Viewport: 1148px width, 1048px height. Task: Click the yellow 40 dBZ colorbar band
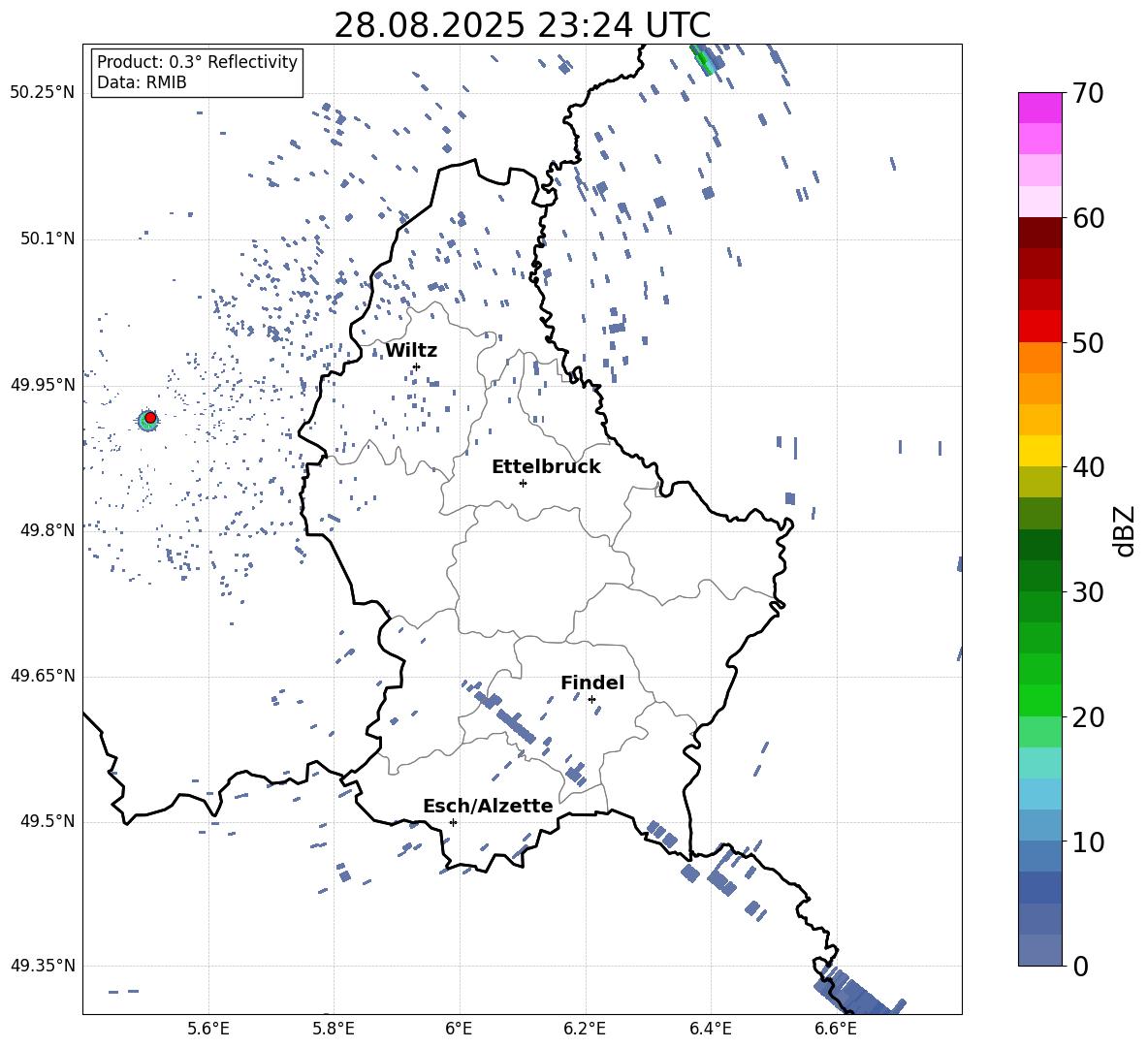pyautogui.click(x=1039, y=451)
